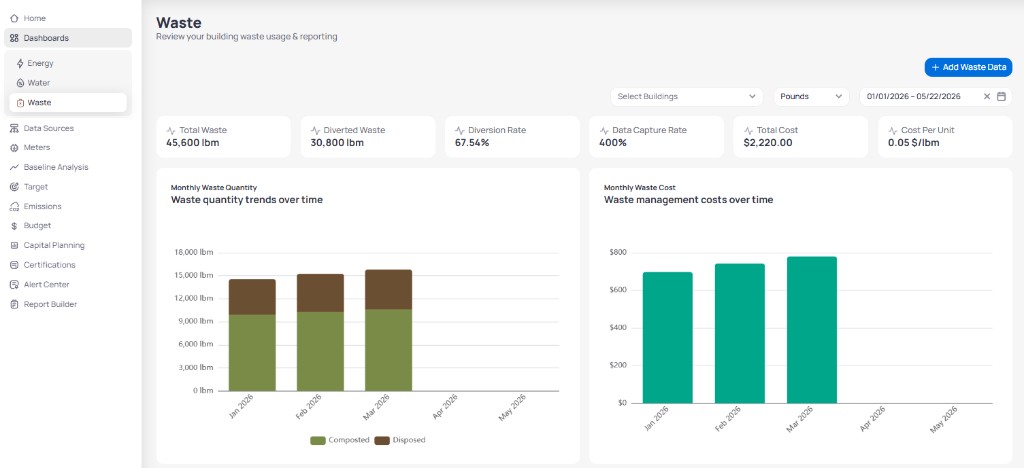Click the Capital Planning icon
The image size is (1024, 468).
point(14,245)
